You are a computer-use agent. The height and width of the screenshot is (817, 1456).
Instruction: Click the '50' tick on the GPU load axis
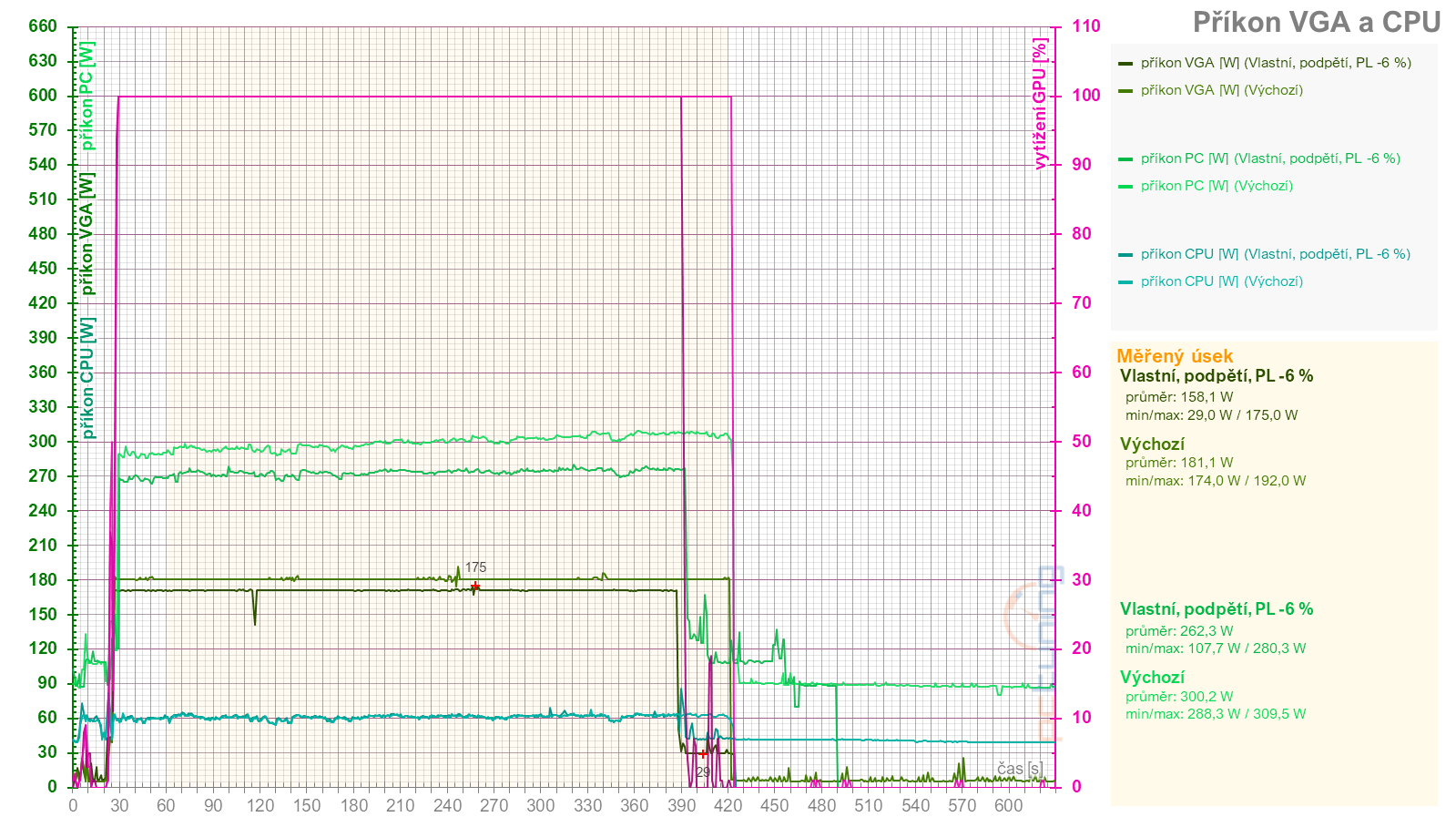[1082, 442]
